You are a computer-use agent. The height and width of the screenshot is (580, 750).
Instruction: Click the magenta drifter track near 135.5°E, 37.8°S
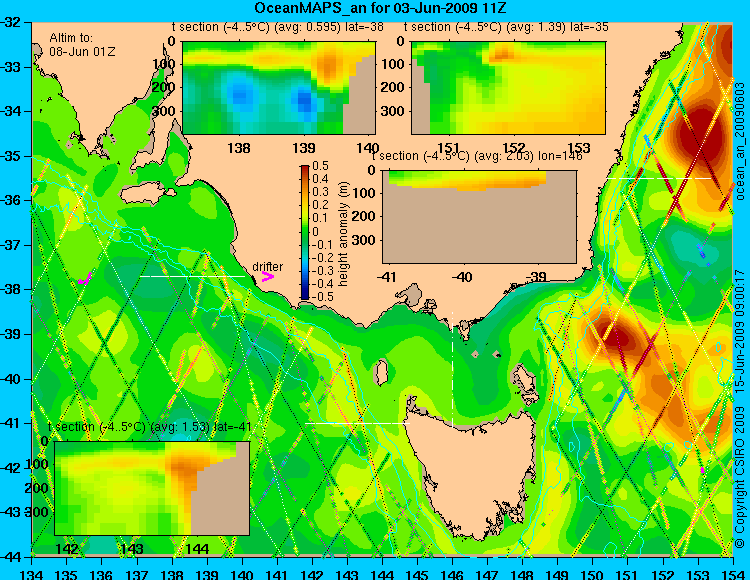pos(85,279)
